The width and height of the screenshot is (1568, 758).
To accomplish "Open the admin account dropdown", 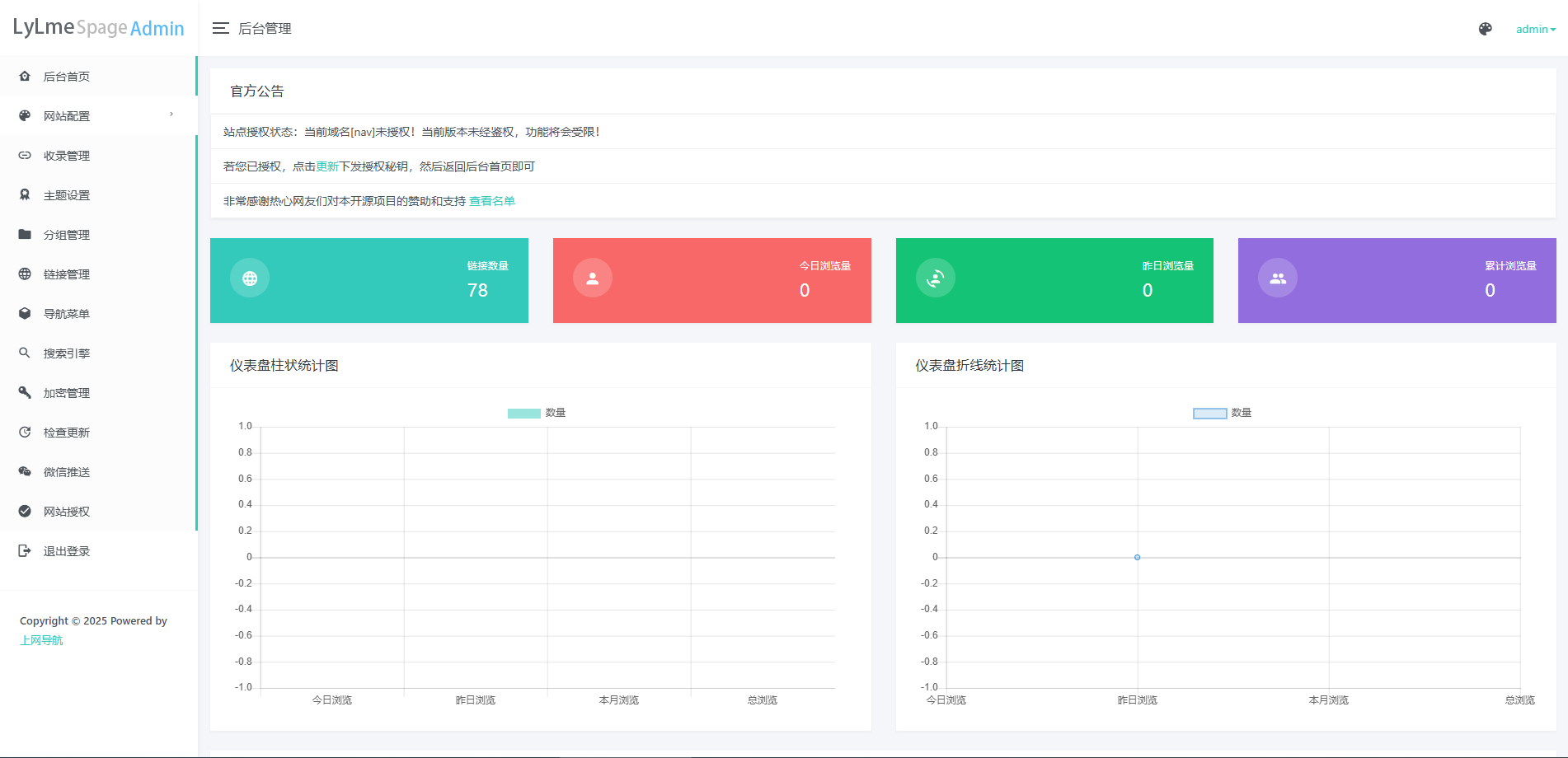I will tap(1534, 28).
